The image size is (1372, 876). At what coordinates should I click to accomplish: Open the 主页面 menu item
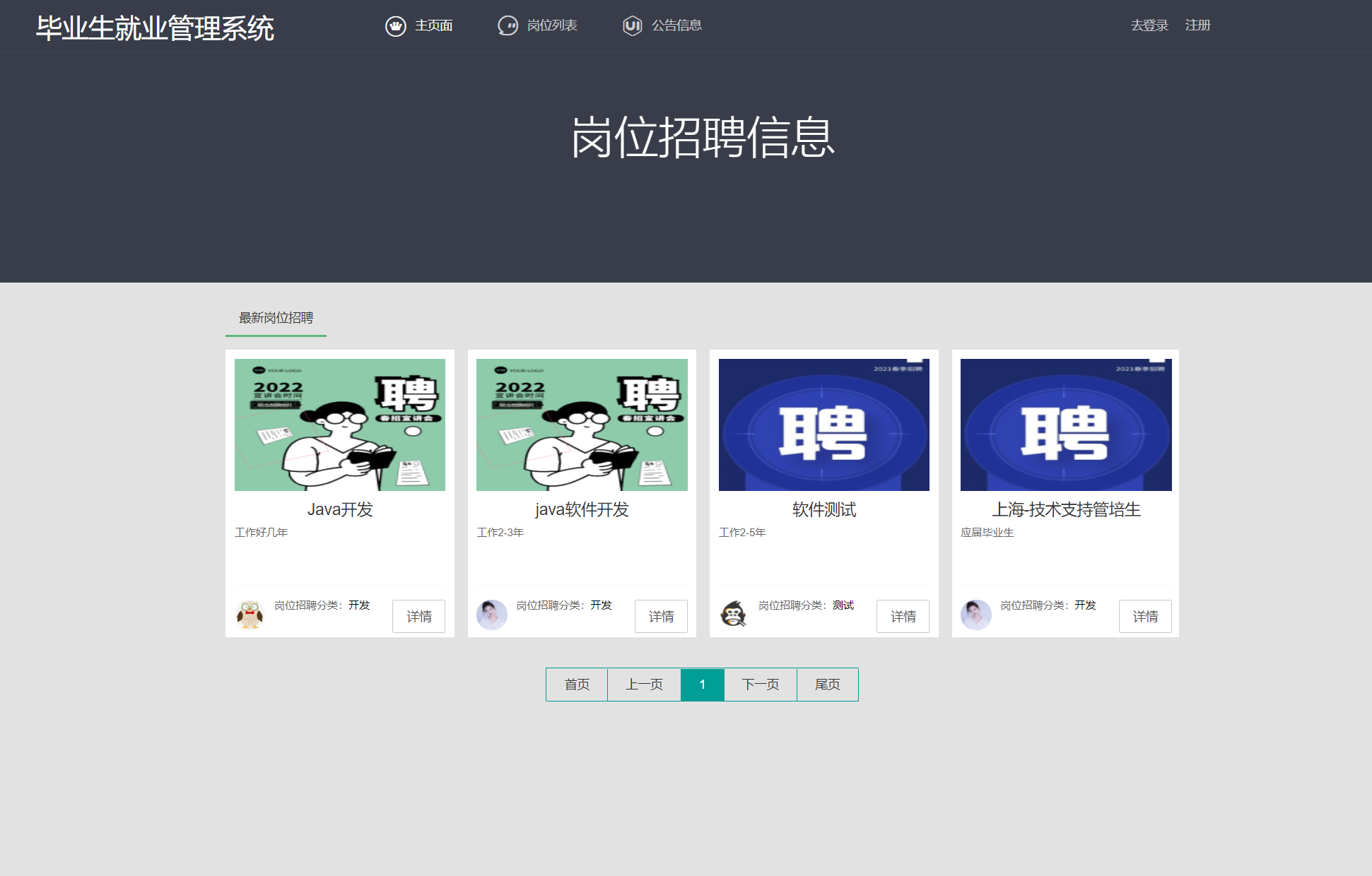click(x=434, y=25)
